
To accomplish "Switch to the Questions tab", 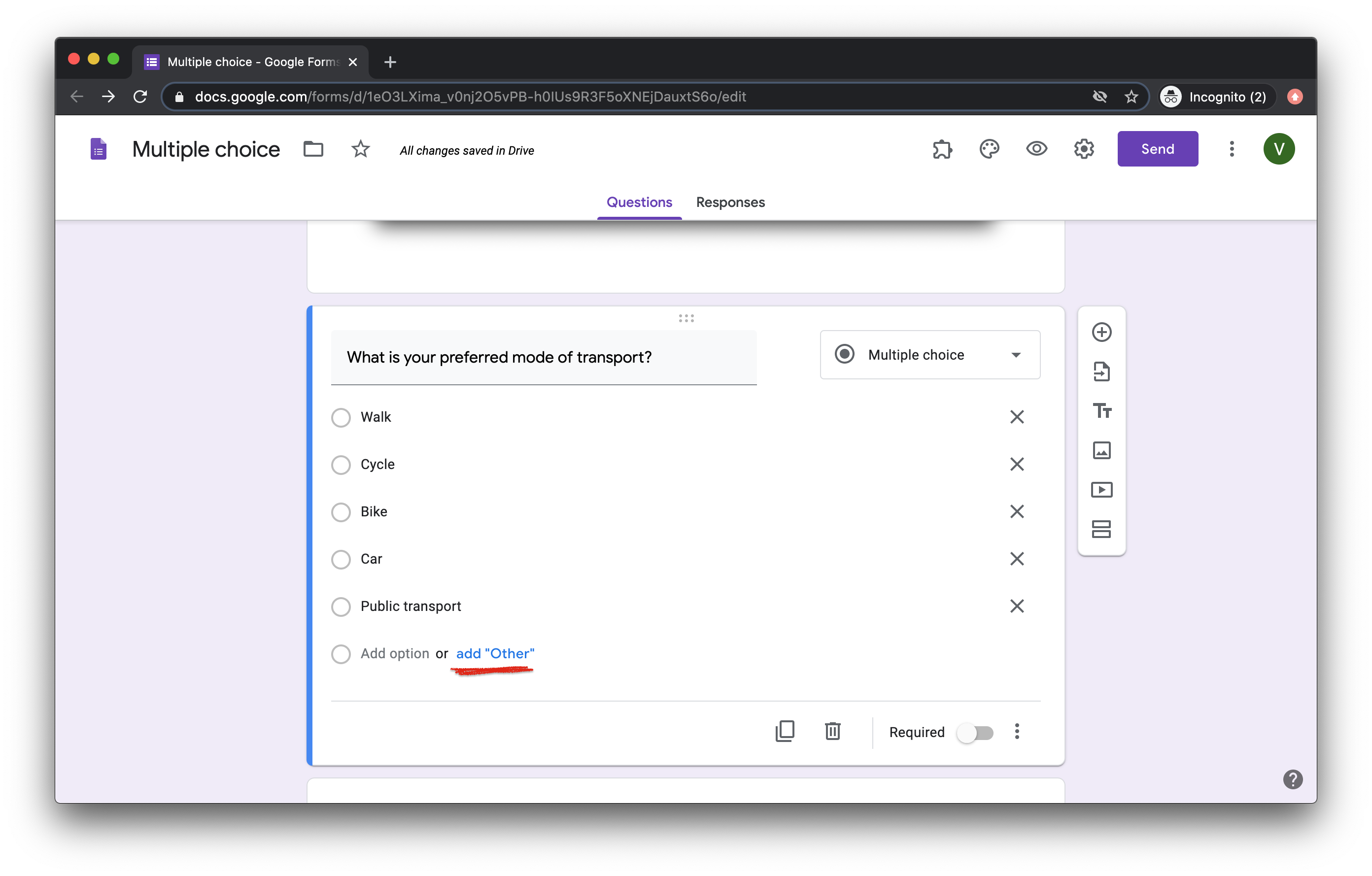I will [640, 202].
